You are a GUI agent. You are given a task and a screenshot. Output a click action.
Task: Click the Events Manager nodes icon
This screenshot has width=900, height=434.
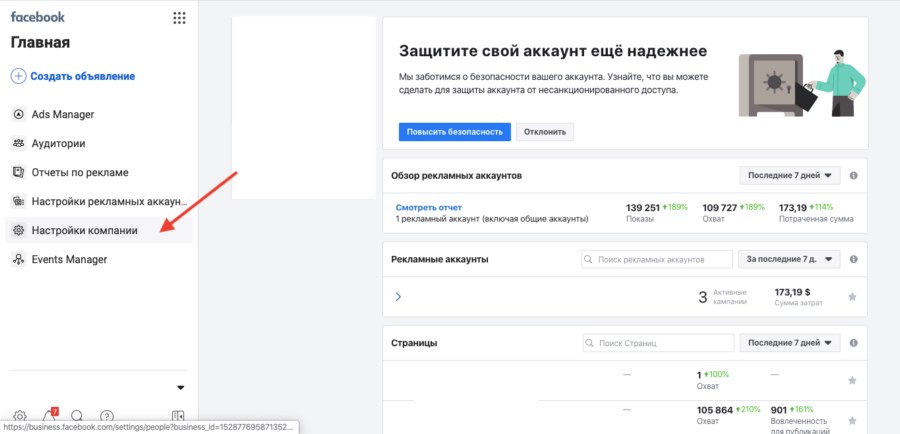(18, 259)
